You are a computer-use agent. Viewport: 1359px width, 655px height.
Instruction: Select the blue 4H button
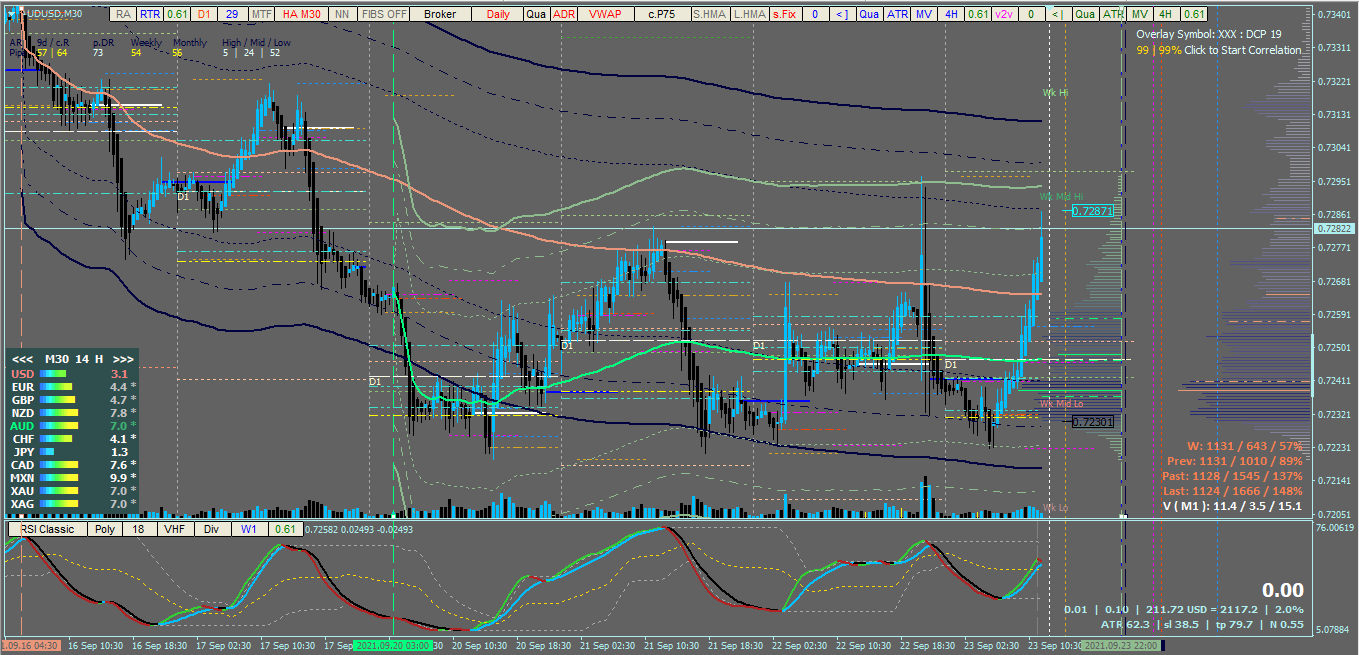pyautogui.click(x=951, y=14)
